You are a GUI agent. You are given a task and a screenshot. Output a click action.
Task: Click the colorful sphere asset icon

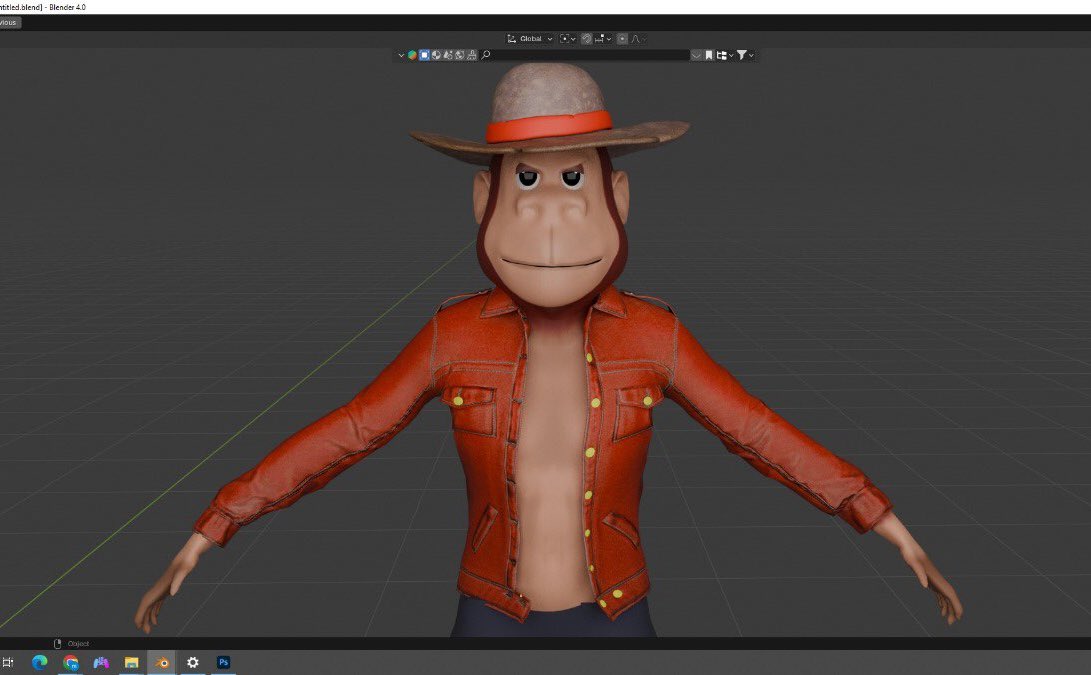412,55
